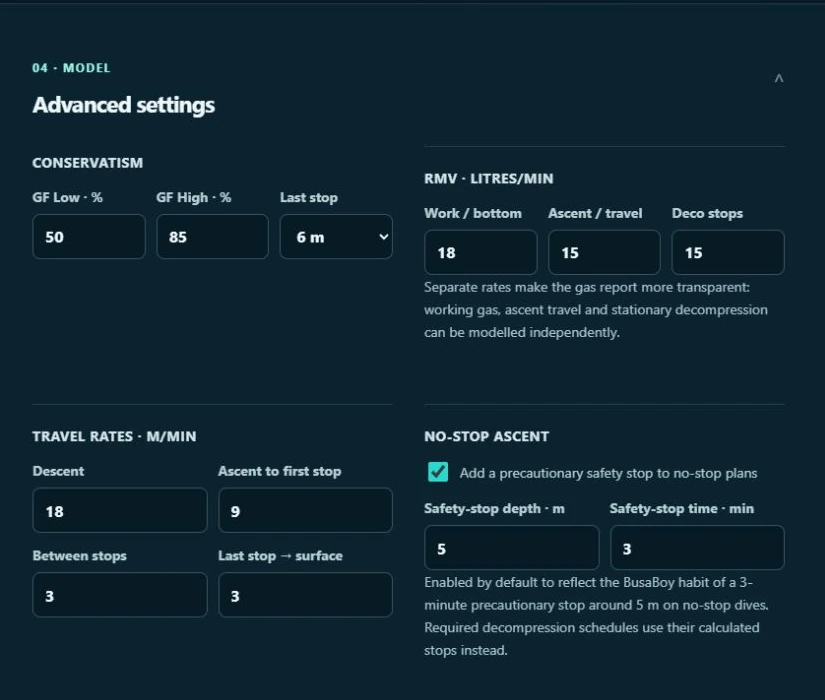This screenshot has width=825, height=700.
Task: Click the GF Low percentage field
Action: click(89, 237)
